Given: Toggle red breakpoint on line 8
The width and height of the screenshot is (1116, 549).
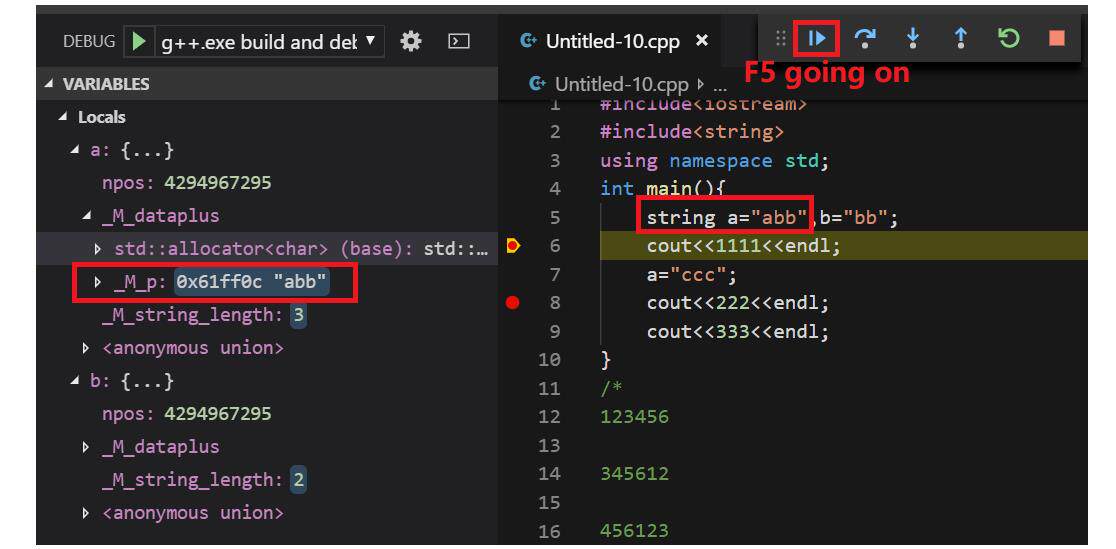Looking at the screenshot, I should coord(512,303).
